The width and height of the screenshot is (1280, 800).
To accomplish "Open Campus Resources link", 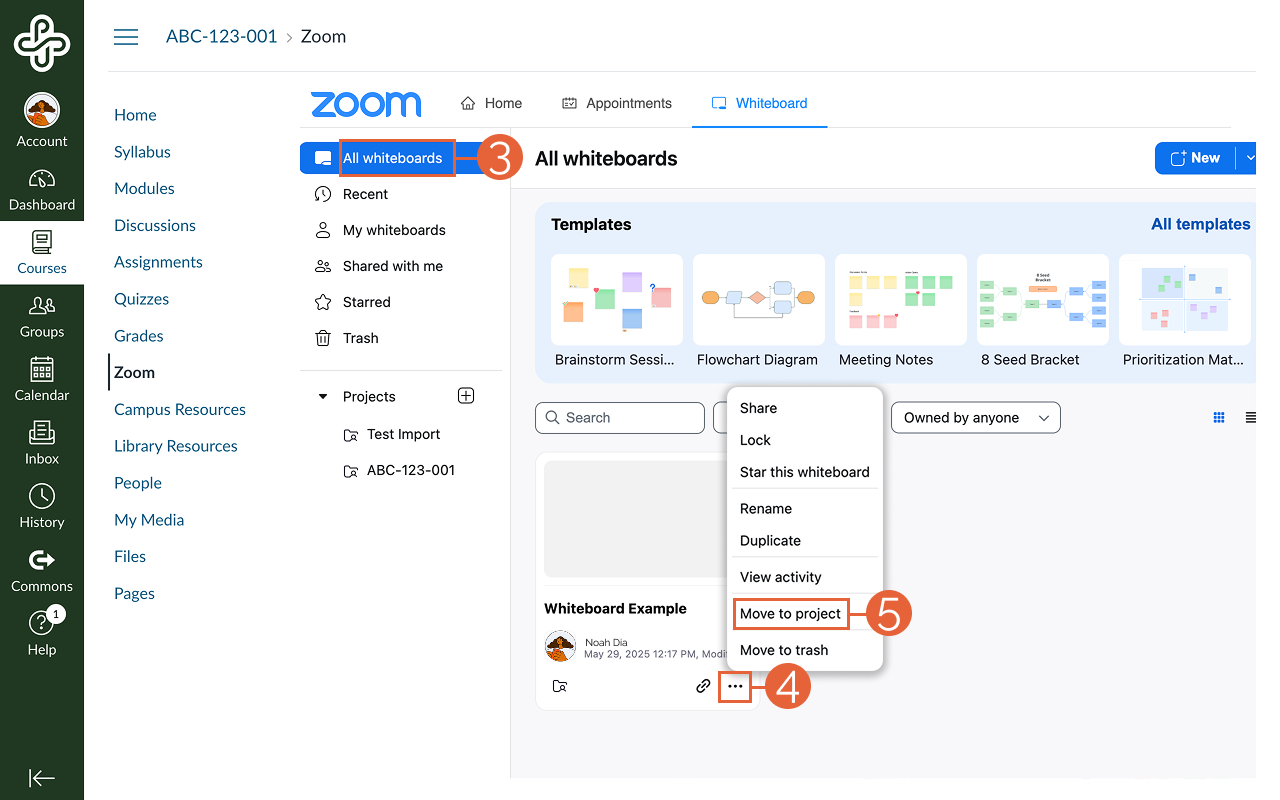I will click(x=180, y=410).
